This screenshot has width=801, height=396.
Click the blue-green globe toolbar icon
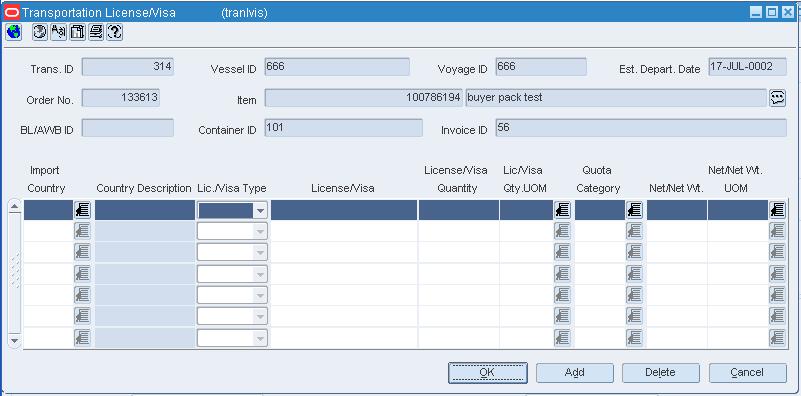tap(13, 32)
